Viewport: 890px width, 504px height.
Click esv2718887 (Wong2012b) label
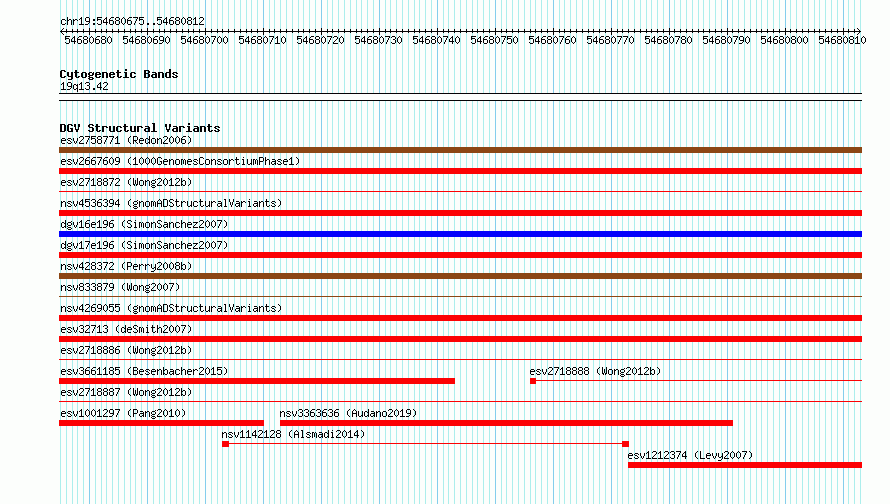pos(126,392)
